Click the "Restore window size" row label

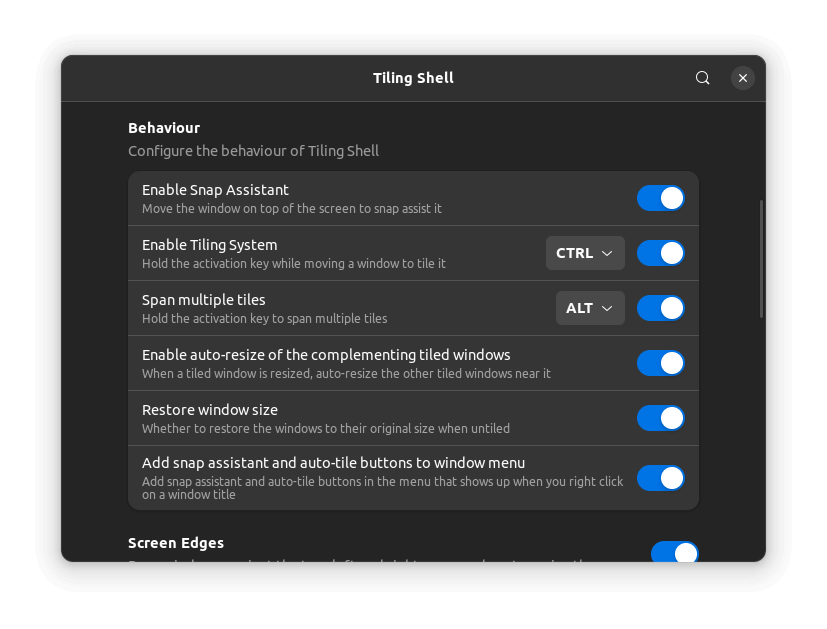click(x=209, y=410)
